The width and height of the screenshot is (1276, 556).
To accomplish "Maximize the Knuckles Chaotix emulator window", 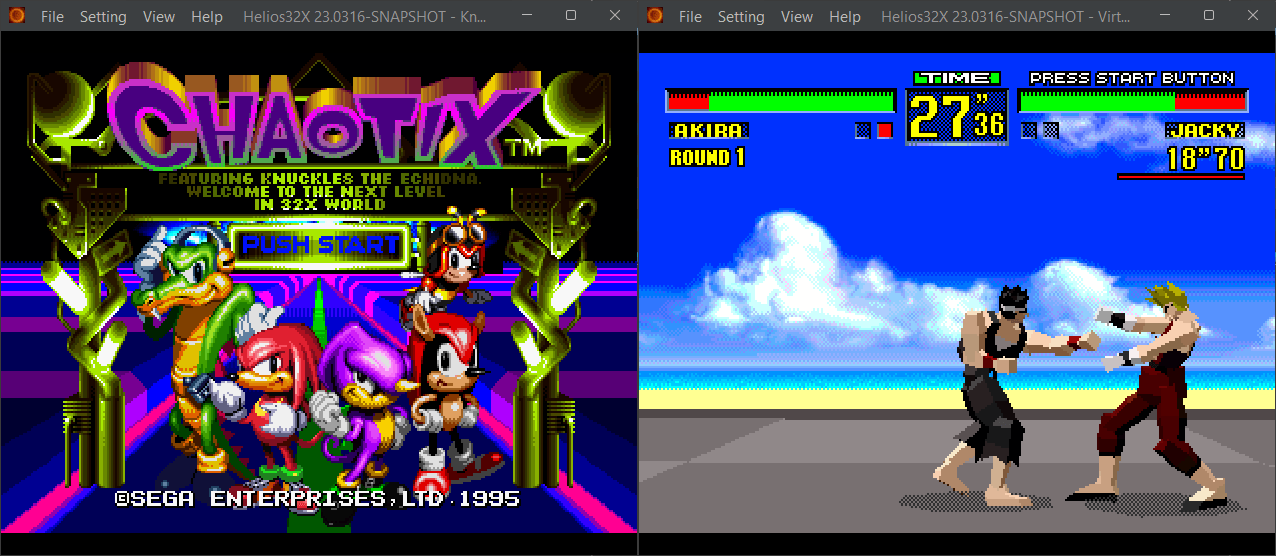I will [x=571, y=16].
